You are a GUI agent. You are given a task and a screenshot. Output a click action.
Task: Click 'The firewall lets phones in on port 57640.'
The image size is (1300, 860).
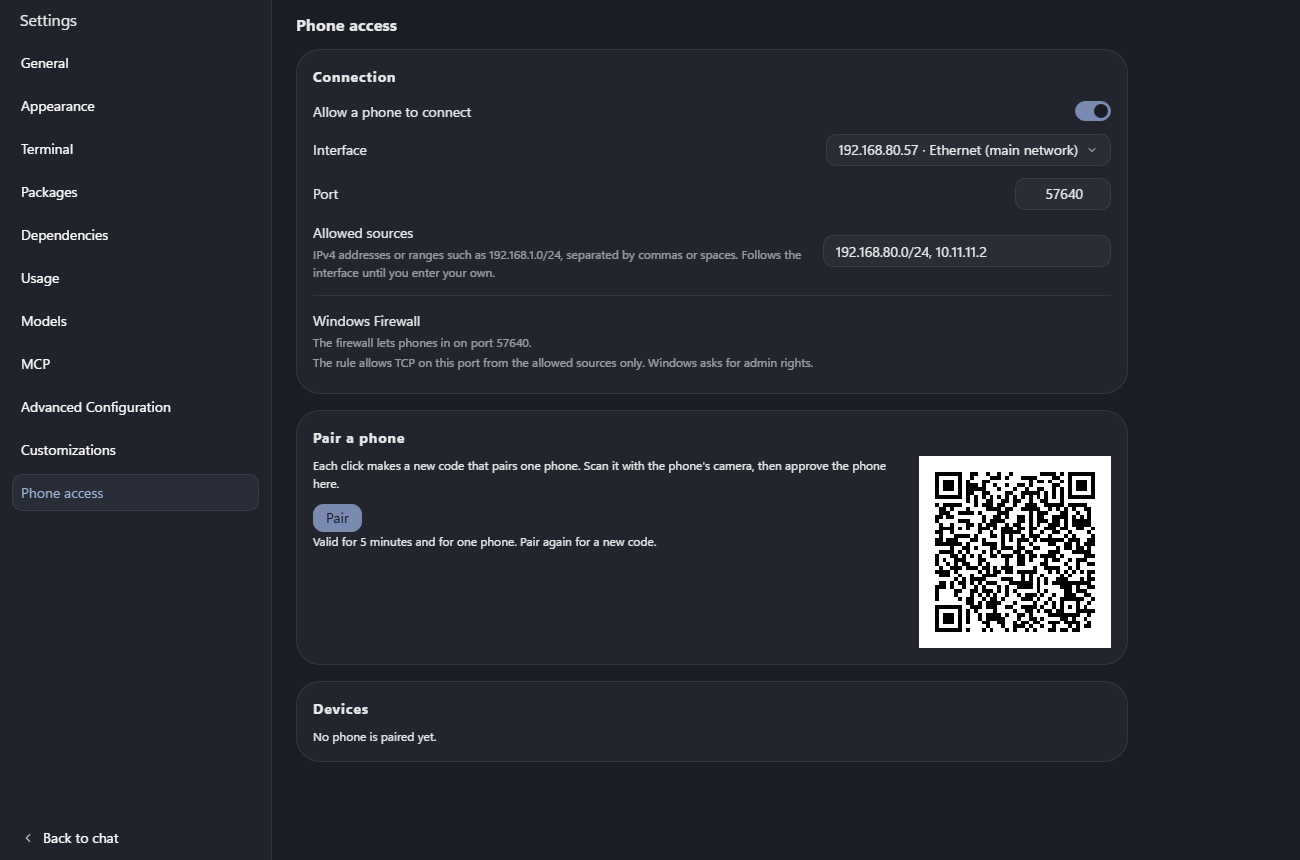pyautogui.click(x=422, y=343)
